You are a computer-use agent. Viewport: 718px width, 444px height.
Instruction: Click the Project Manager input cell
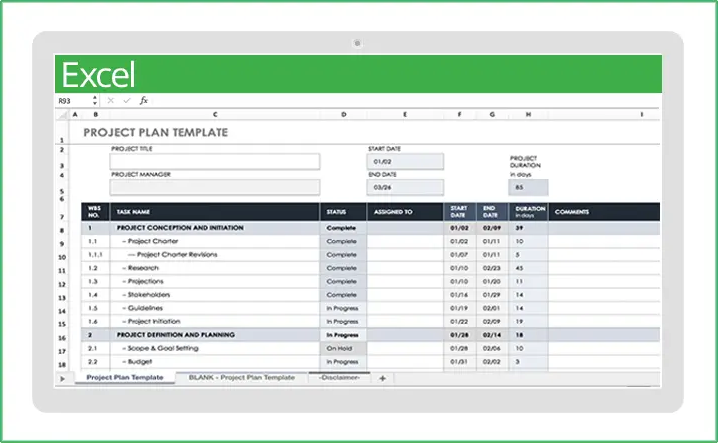coord(215,187)
